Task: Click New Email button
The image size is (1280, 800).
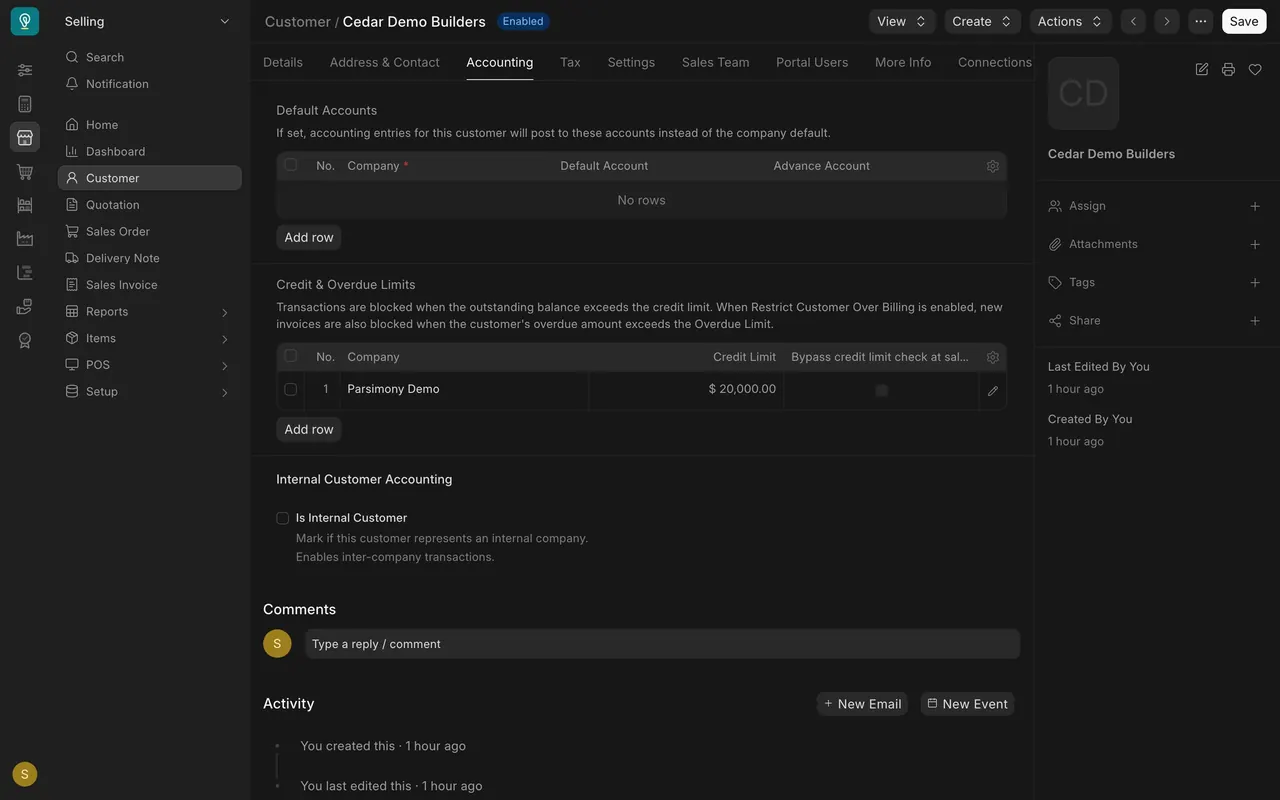Action: pos(862,704)
